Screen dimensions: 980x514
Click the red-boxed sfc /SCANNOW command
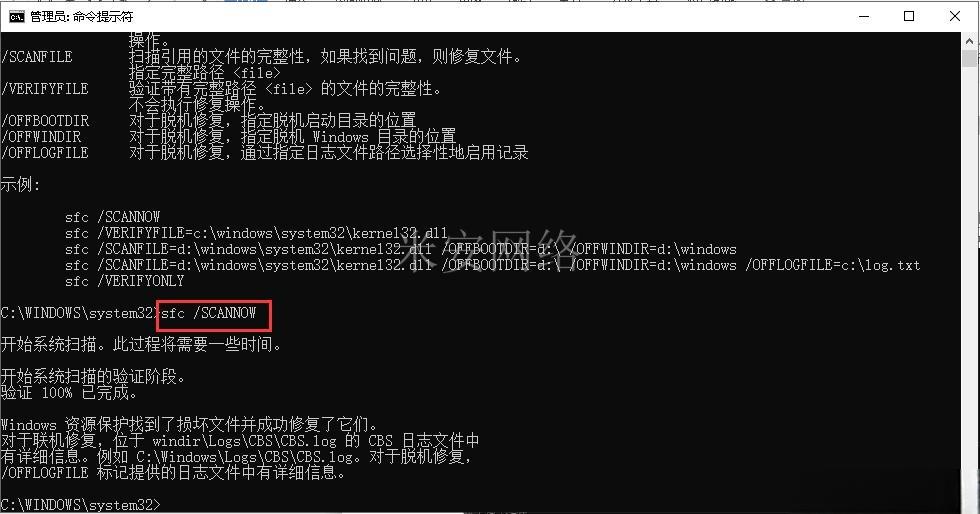pyautogui.click(x=209, y=313)
